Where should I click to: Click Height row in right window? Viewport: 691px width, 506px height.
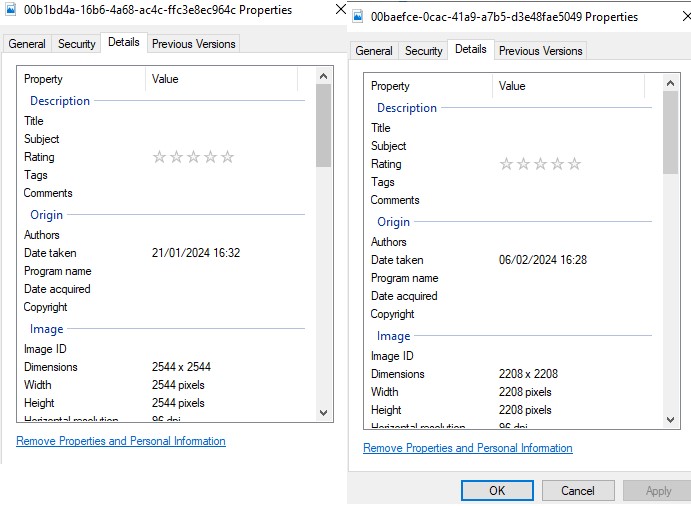click(511, 410)
